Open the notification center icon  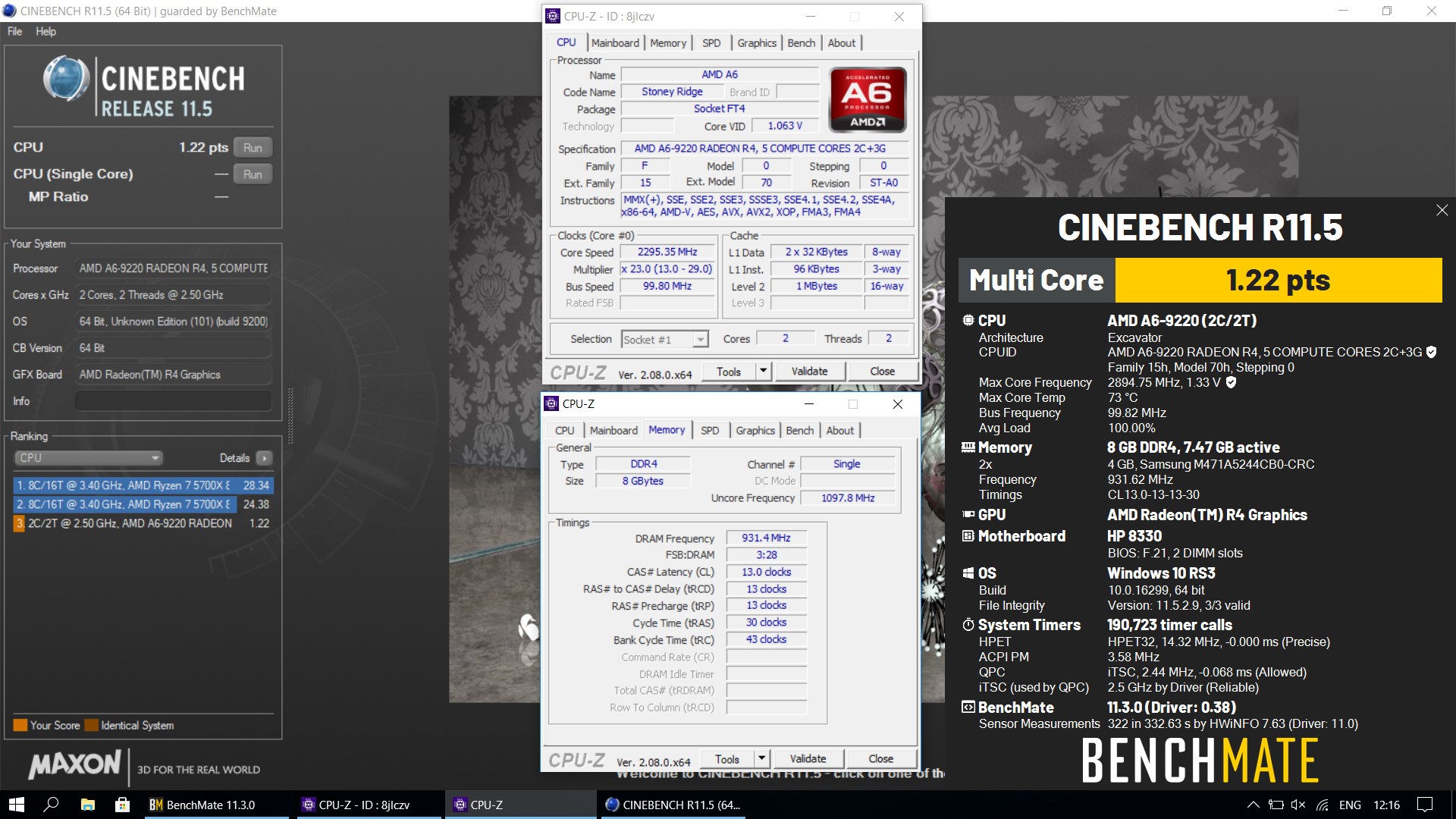point(1426,805)
